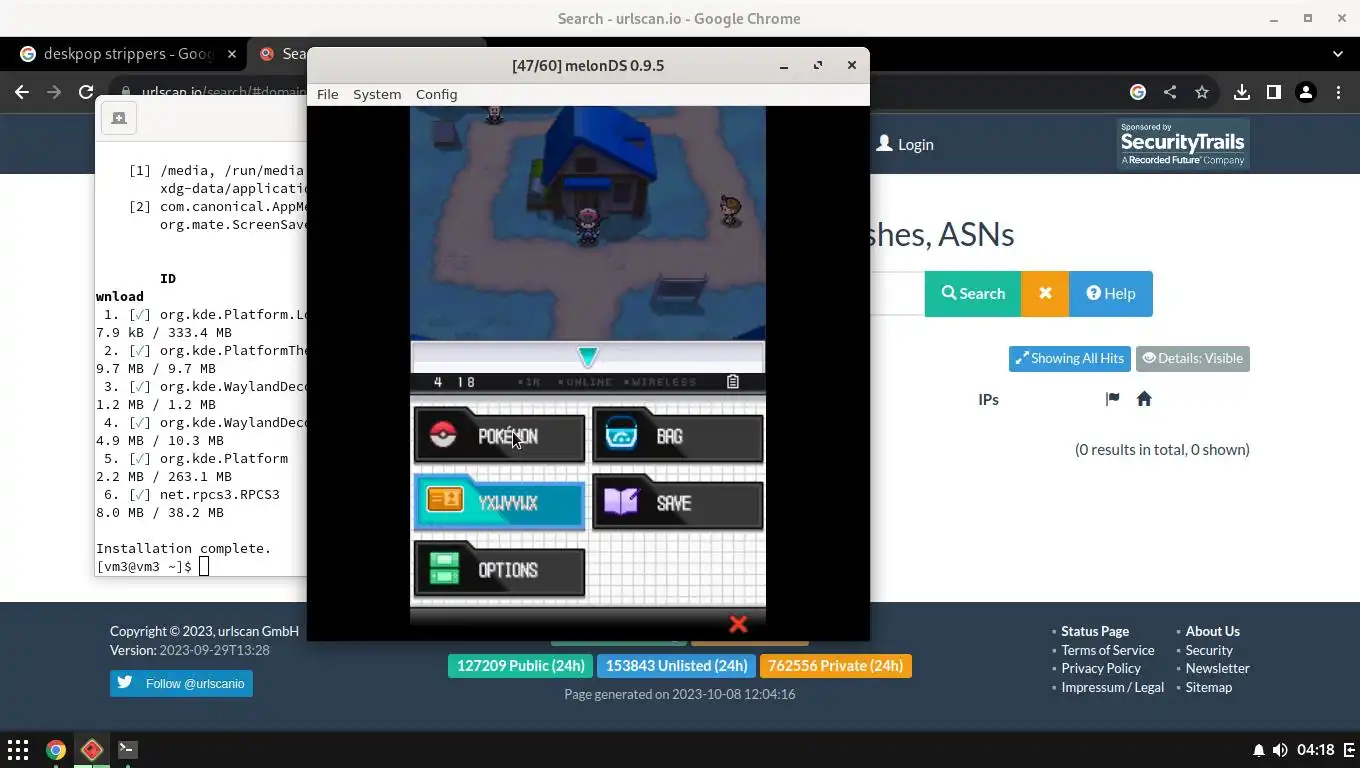This screenshot has width=1360, height=768.
Task: Toggle the Showing All Hits button
Action: click(x=1070, y=358)
